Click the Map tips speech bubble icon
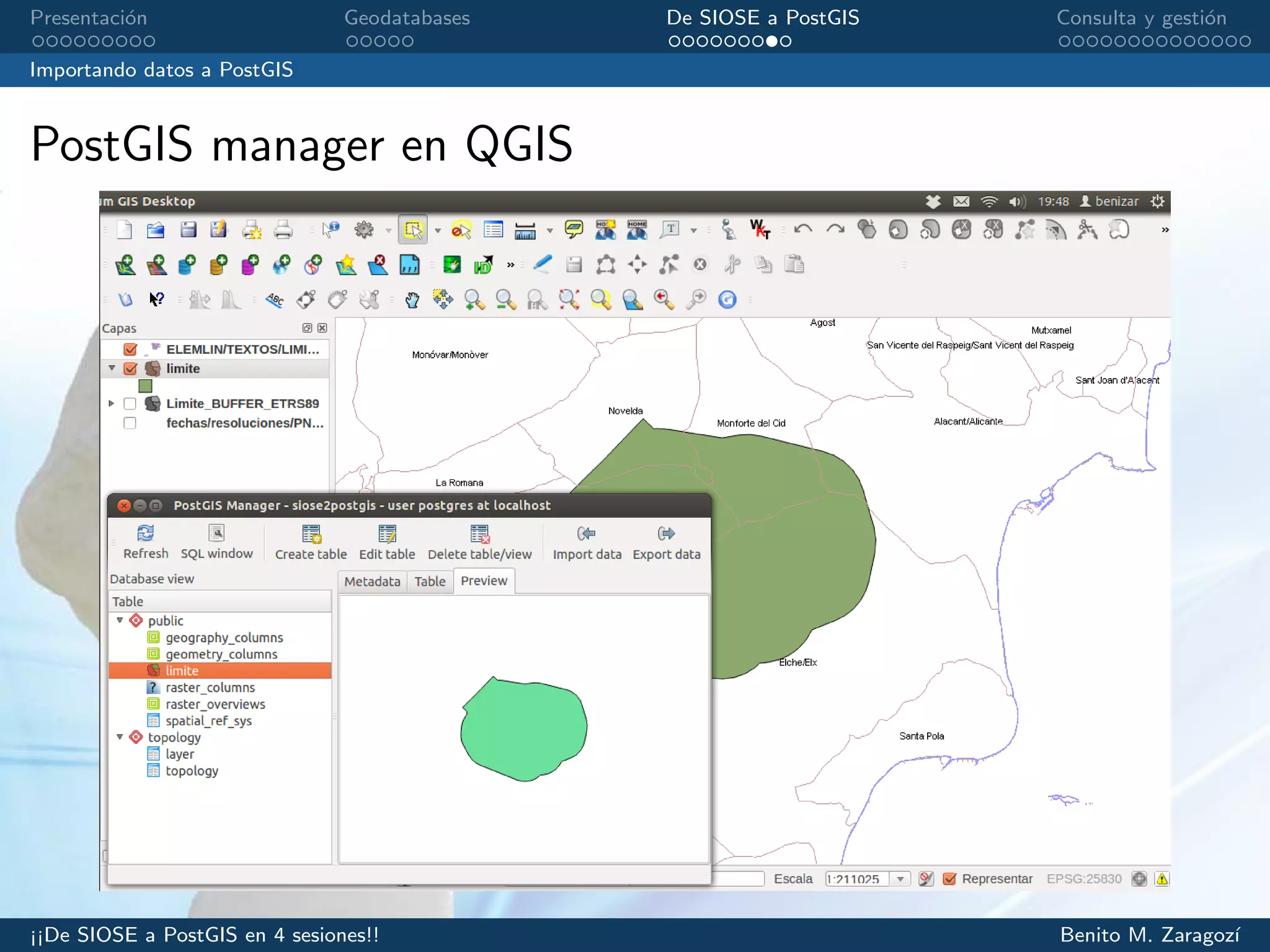The image size is (1270, 952). [x=574, y=230]
